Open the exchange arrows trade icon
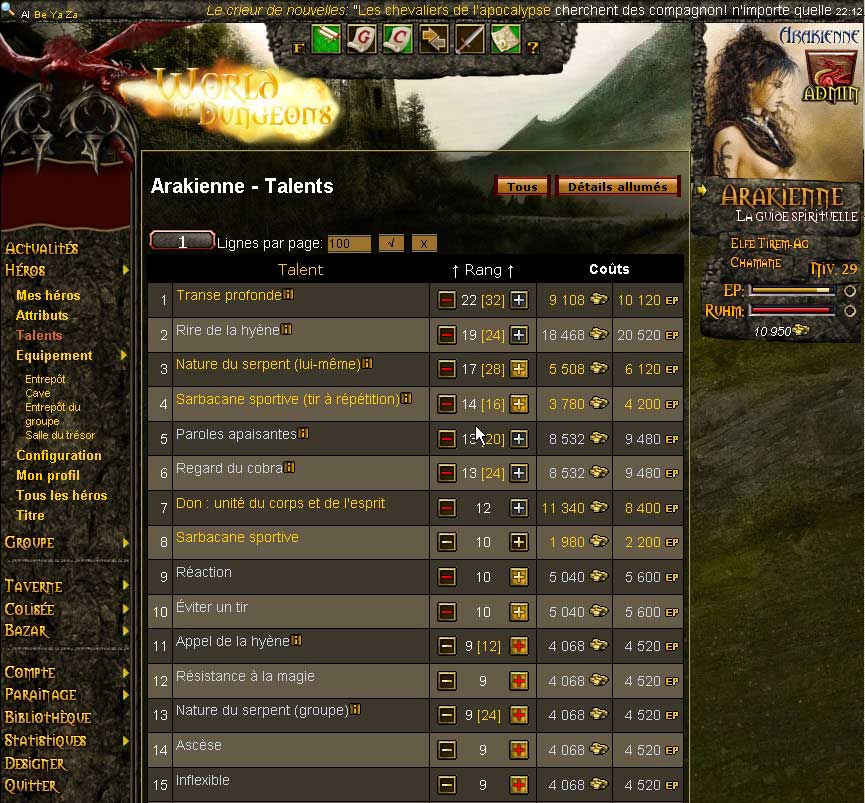The image size is (865, 803). [434, 39]
